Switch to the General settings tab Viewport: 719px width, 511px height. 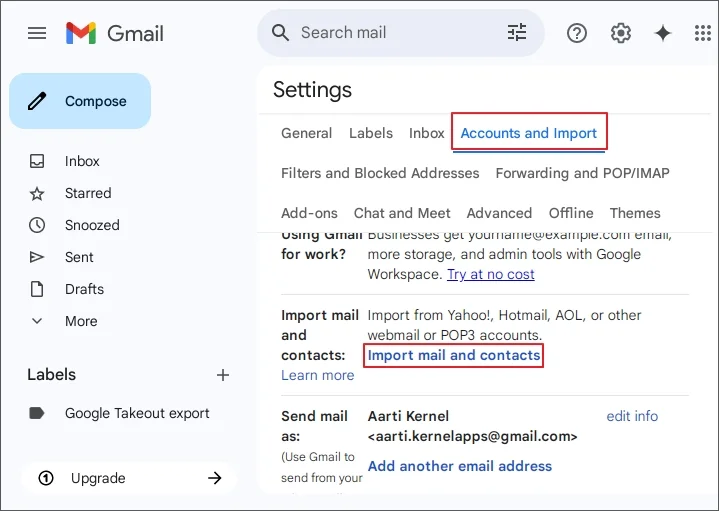click(306, 133)
